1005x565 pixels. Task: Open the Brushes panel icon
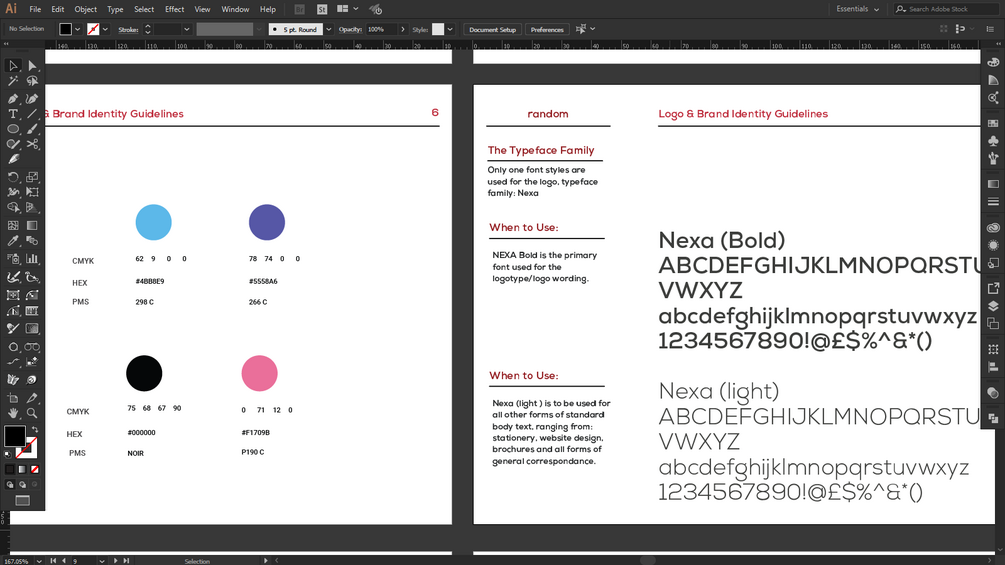click(993, 158)
